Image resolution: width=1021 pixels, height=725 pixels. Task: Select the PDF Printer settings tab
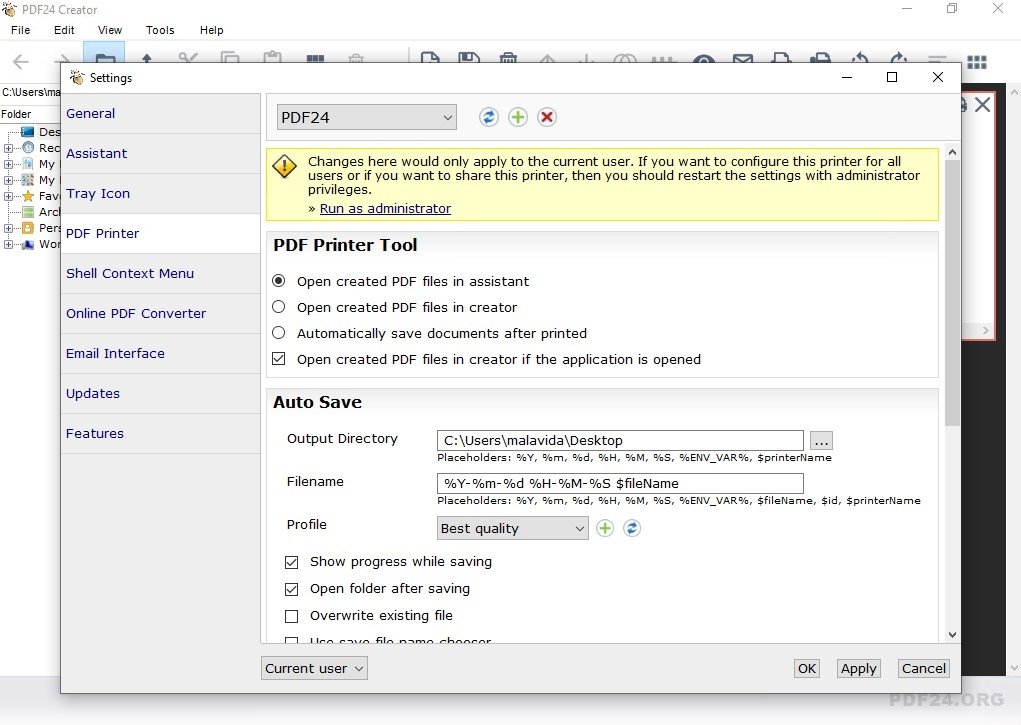(160, 233)
